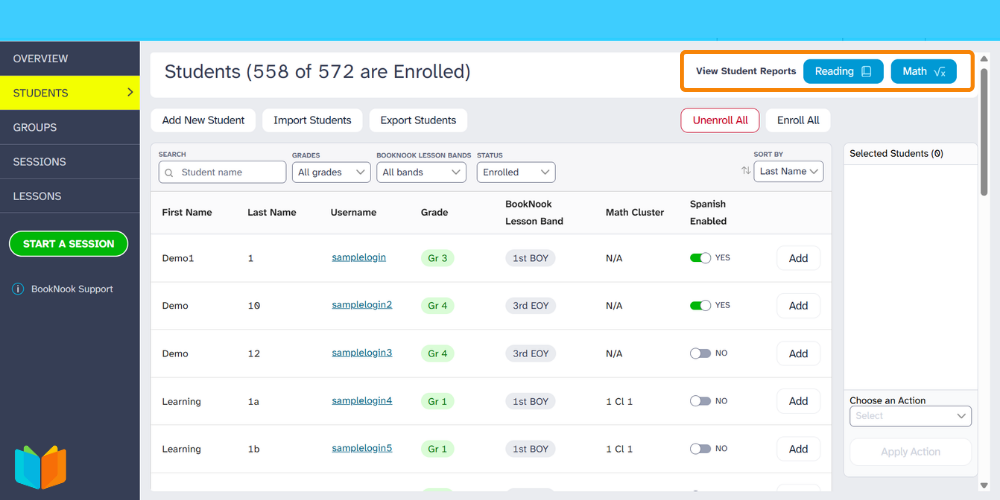Disable Spanish for student Demo1
Image resolution: width=1000 pixels, height=500 pixels.
700,258
